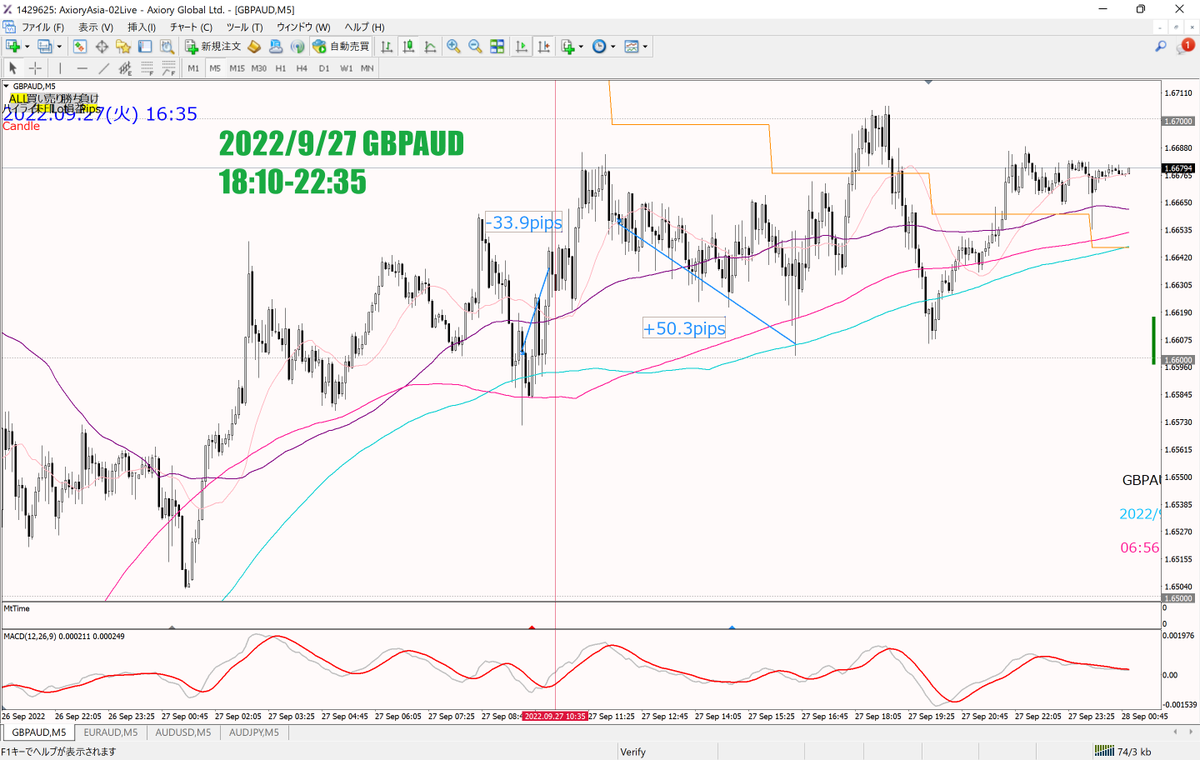This screenshot has height=760, width=1200.
Task: Select the vertical line drawing tool
Action: [60, 68]
